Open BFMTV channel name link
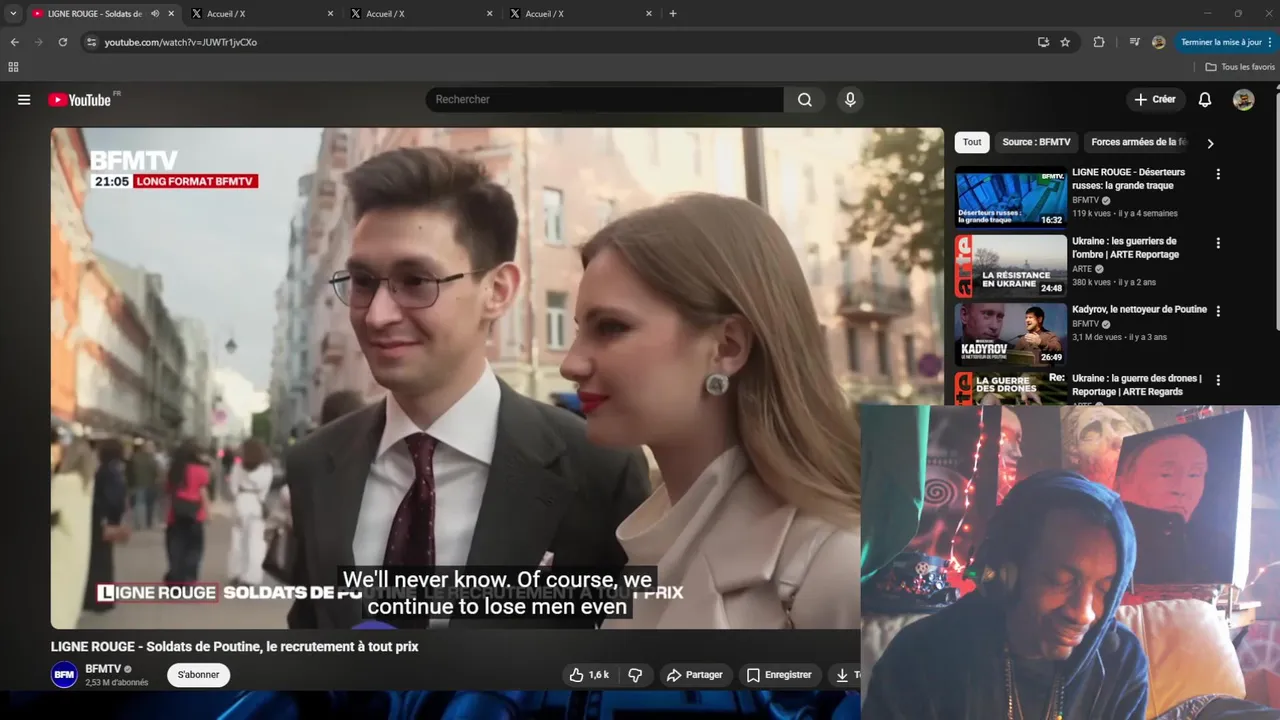Viewport: 1280px width, 720px height. pos(103,668)
